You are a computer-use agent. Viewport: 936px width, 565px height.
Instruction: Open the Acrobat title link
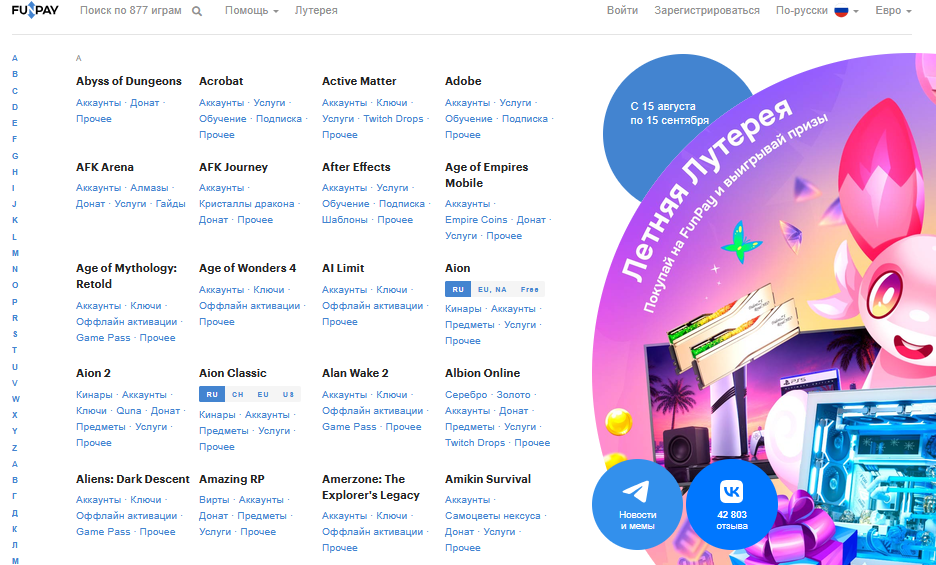point(221,81)
